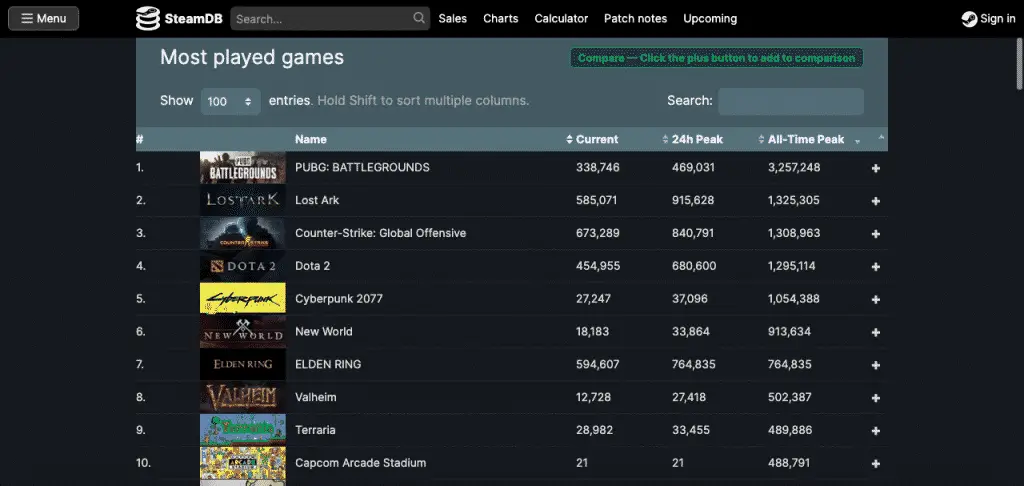The height and width of the screenshot is (486, 1024).
Task: Add Lost Ark to comparison with plus
Action: click(x=876, y=201)
